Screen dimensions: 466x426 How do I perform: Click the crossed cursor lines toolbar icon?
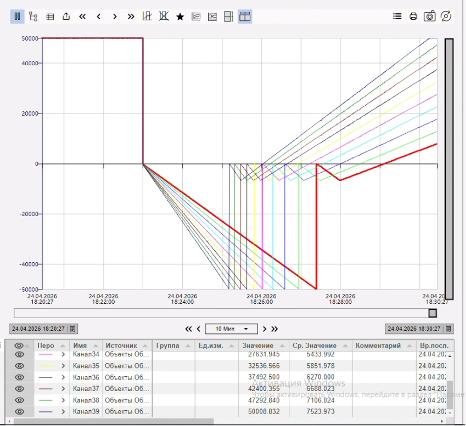[163, 16]
